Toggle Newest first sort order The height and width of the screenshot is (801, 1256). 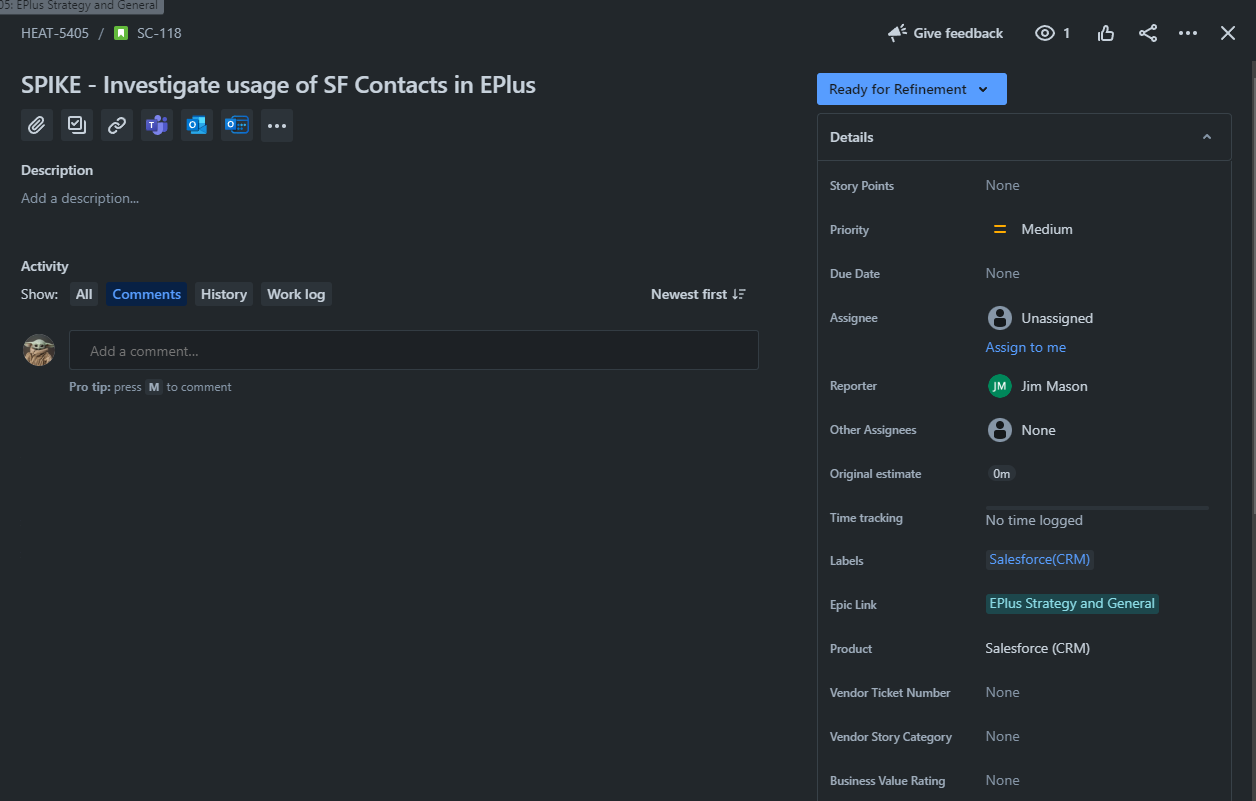698,294
